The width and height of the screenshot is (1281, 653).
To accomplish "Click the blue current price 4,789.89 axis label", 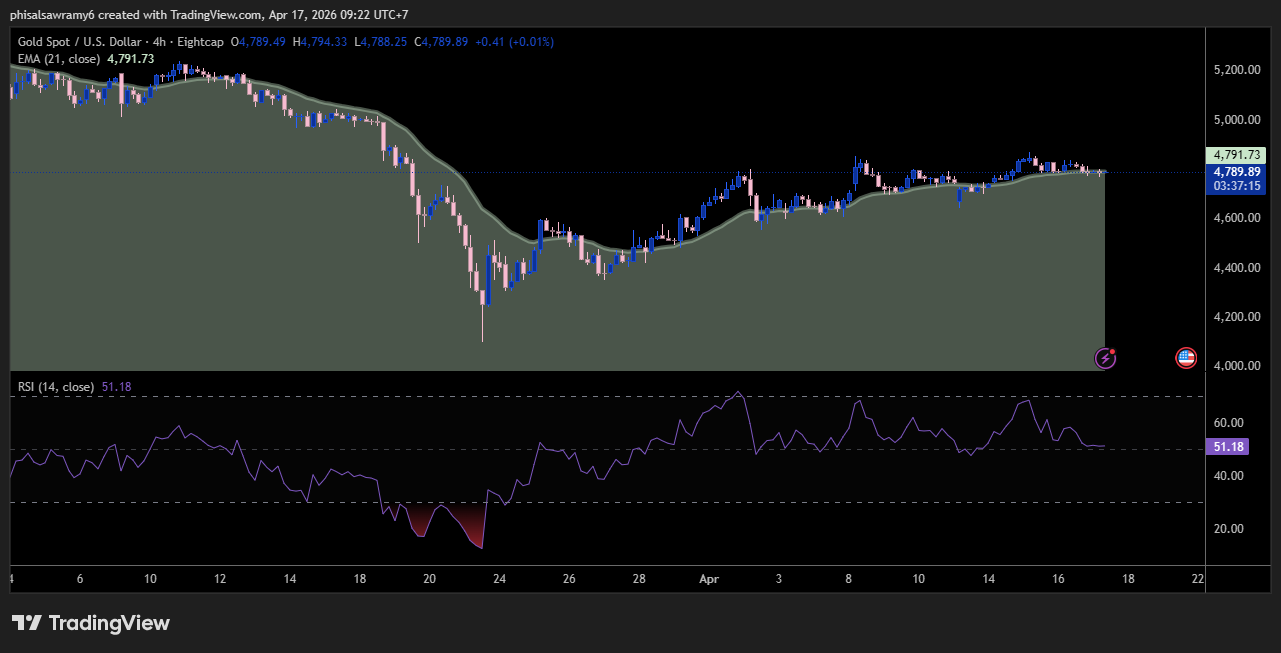I will (1238, 171).
